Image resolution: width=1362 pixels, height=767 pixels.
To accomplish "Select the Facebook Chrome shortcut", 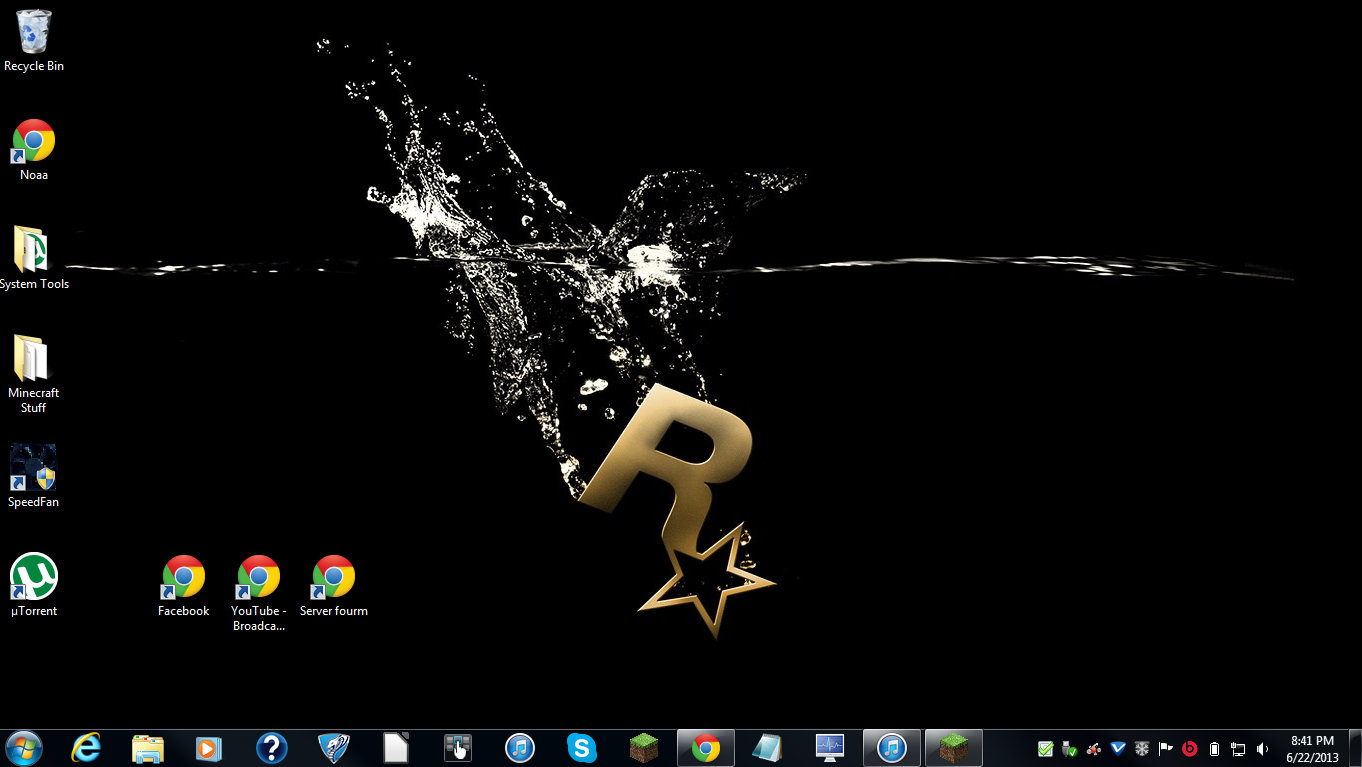I will [184, 586].
